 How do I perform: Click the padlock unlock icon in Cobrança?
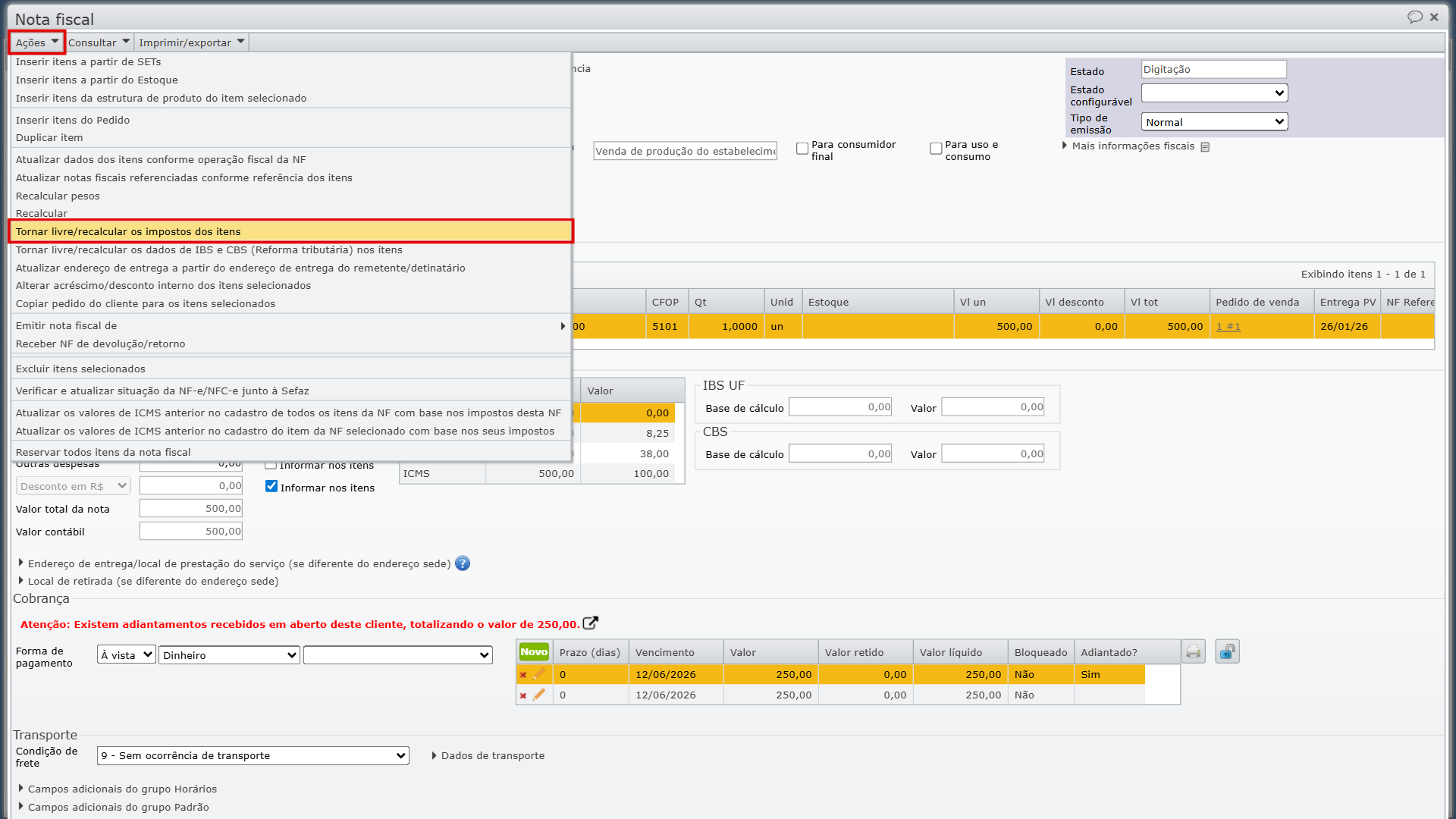point(1227,651)
